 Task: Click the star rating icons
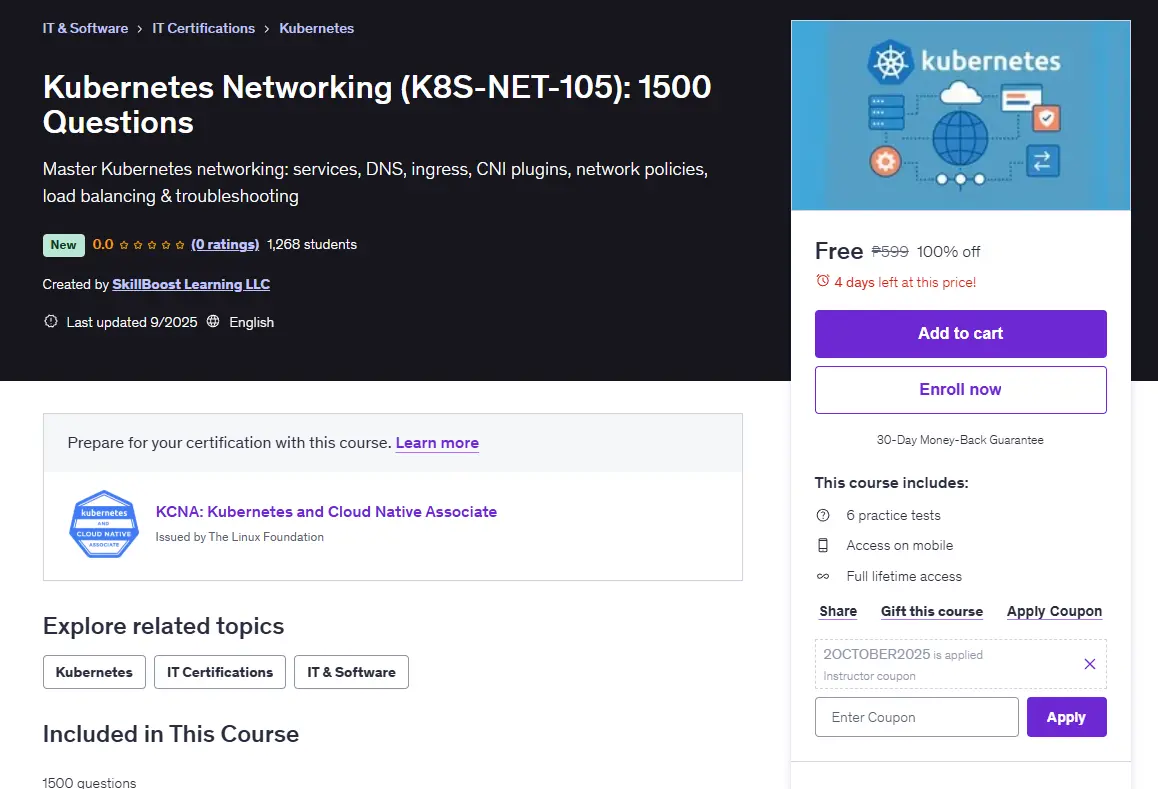click(152, 245)
